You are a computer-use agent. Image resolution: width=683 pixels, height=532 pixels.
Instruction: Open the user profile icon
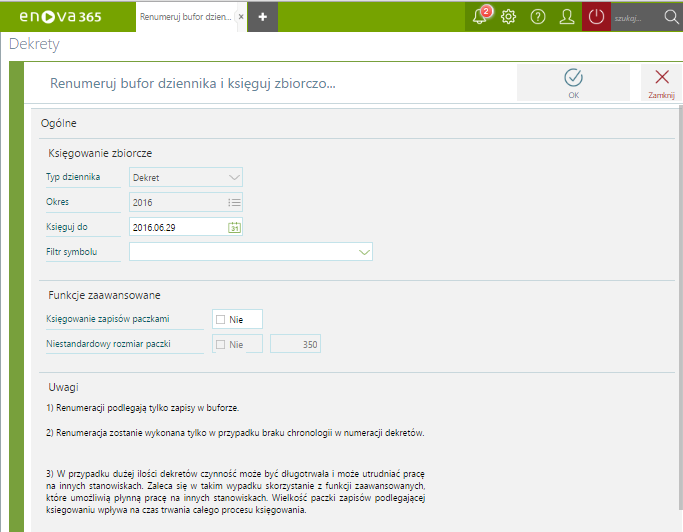click(567, 17)
